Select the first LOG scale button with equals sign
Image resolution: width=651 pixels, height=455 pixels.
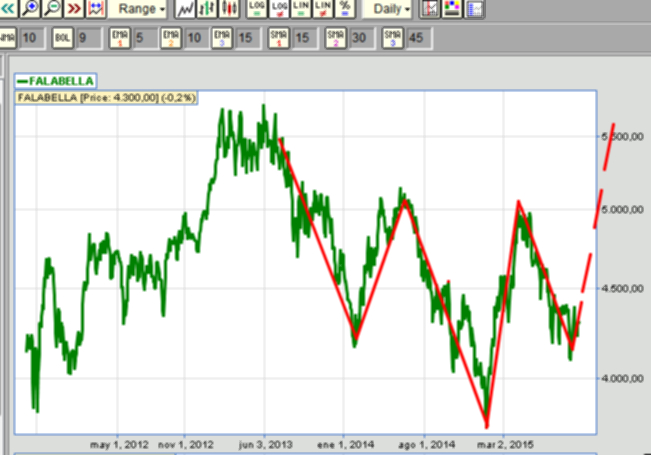click(257, 8)
